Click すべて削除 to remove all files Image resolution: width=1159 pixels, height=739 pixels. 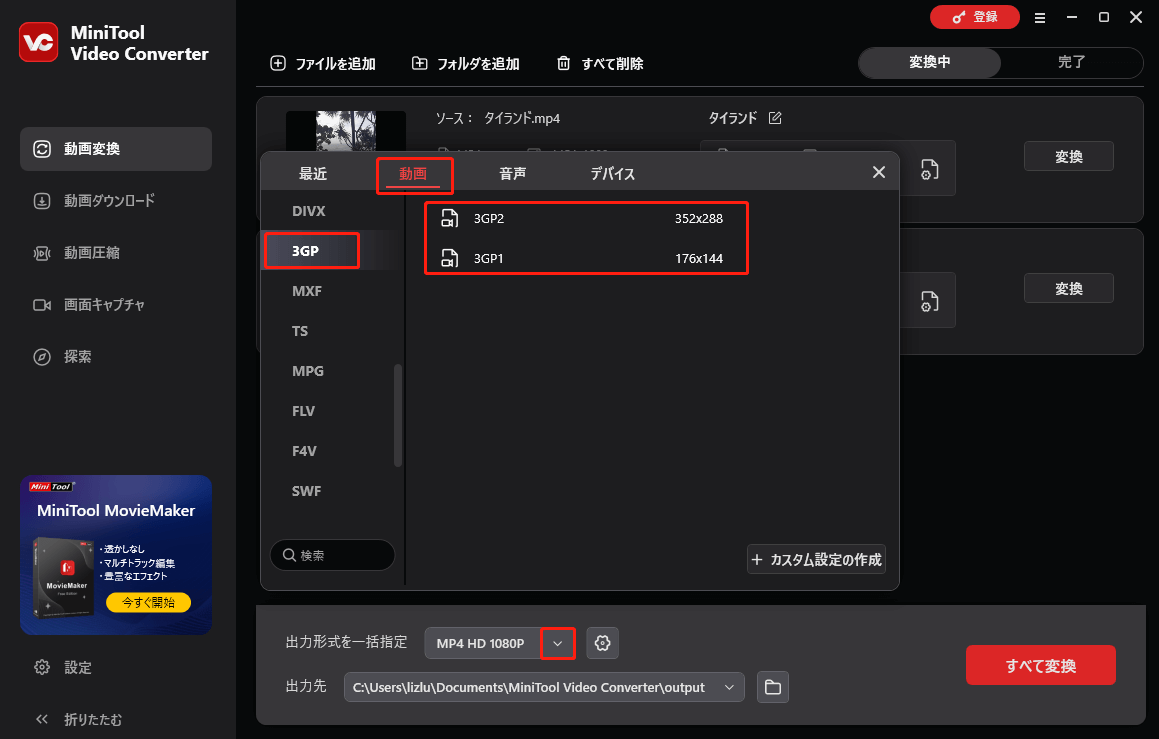[x=599, y=64]
